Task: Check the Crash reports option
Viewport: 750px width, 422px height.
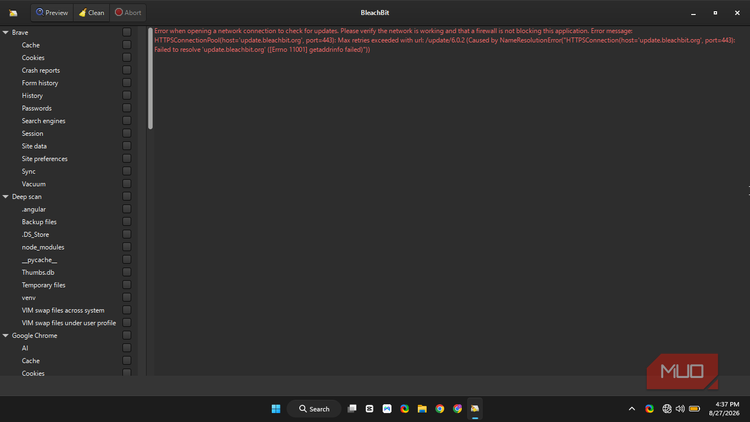Action: point(127,70)
